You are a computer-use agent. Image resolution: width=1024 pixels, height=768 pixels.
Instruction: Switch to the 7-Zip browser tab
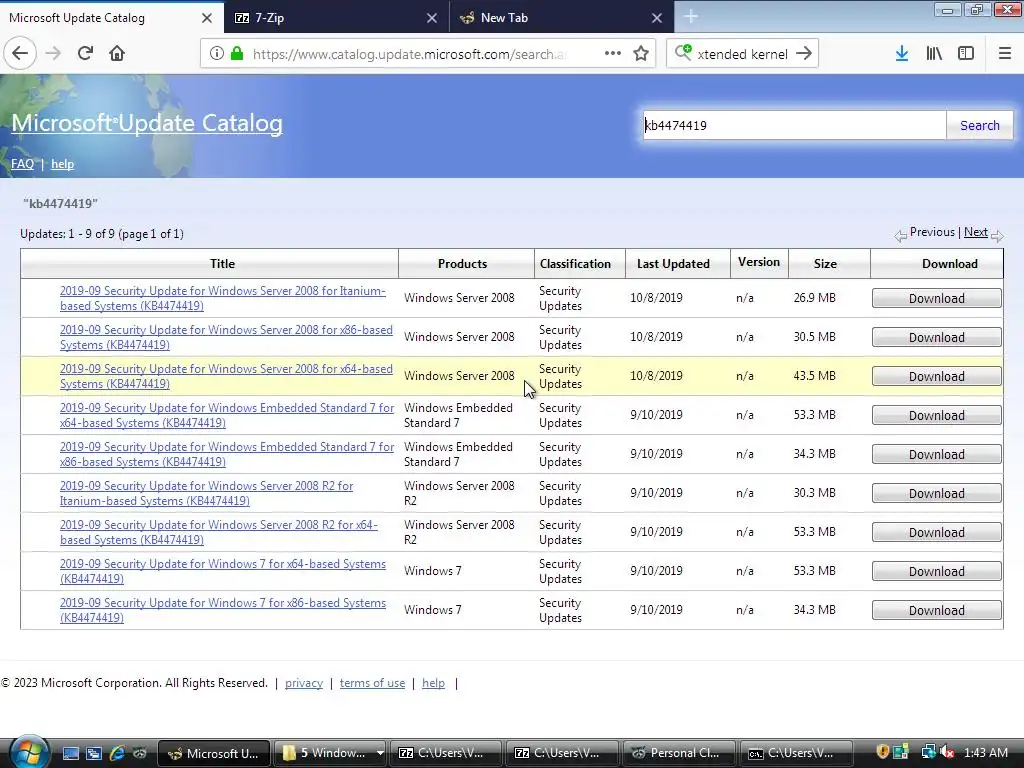click(x=336, y=18)
